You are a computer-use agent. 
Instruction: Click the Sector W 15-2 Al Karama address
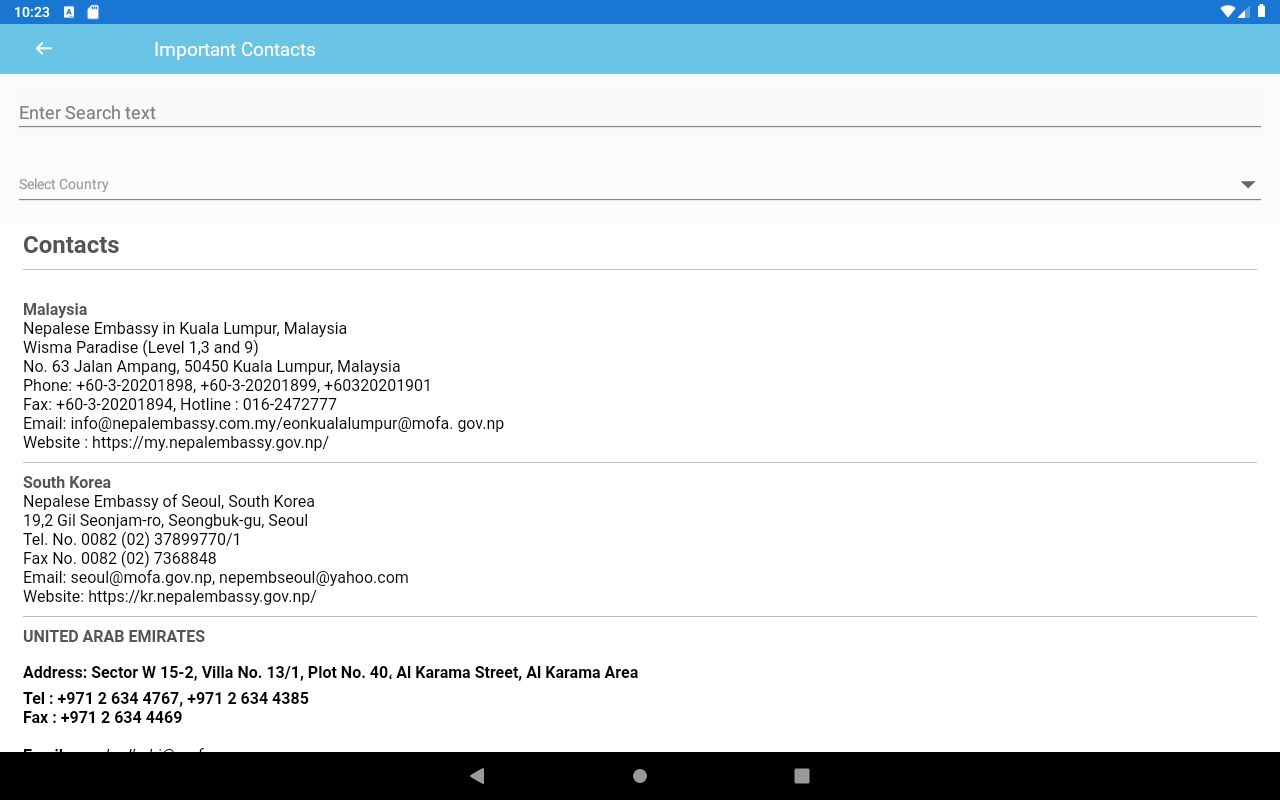(330, 673)
